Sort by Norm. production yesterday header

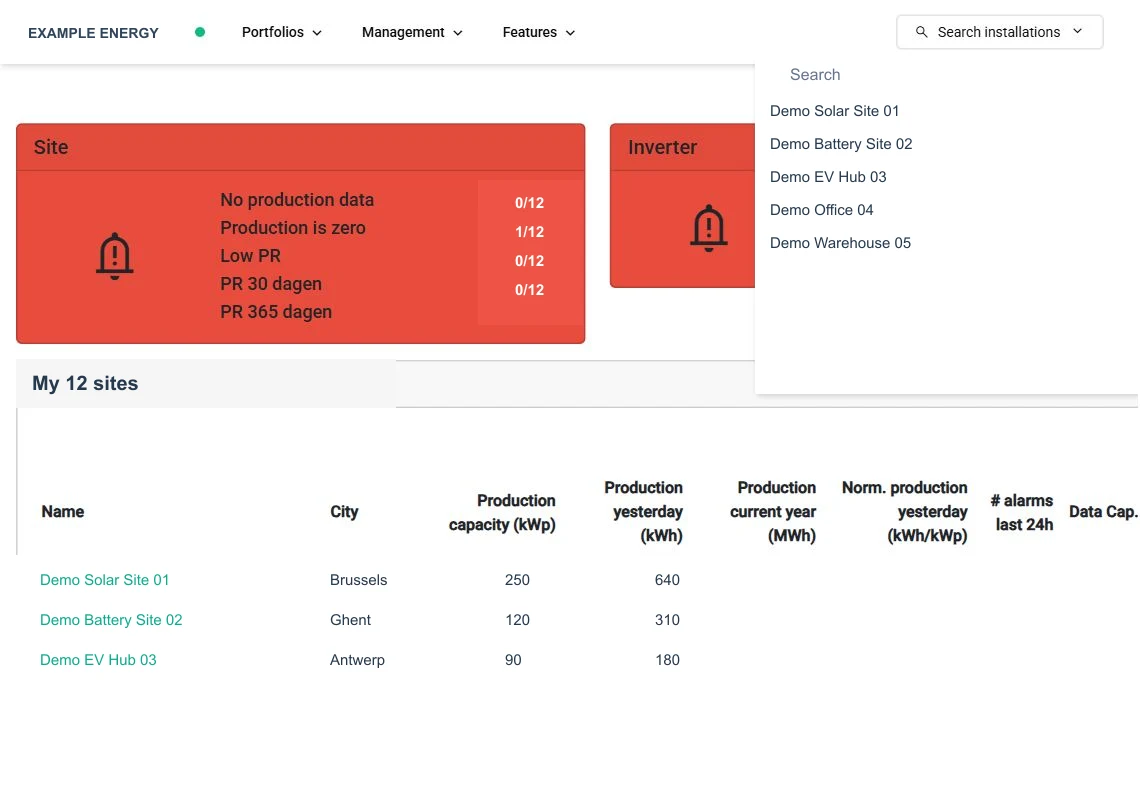pyautogui.click(x=904, y=512)
